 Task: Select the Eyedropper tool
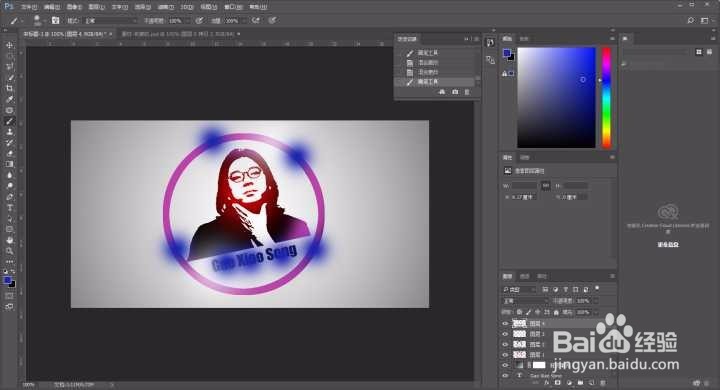click(9, 99)
